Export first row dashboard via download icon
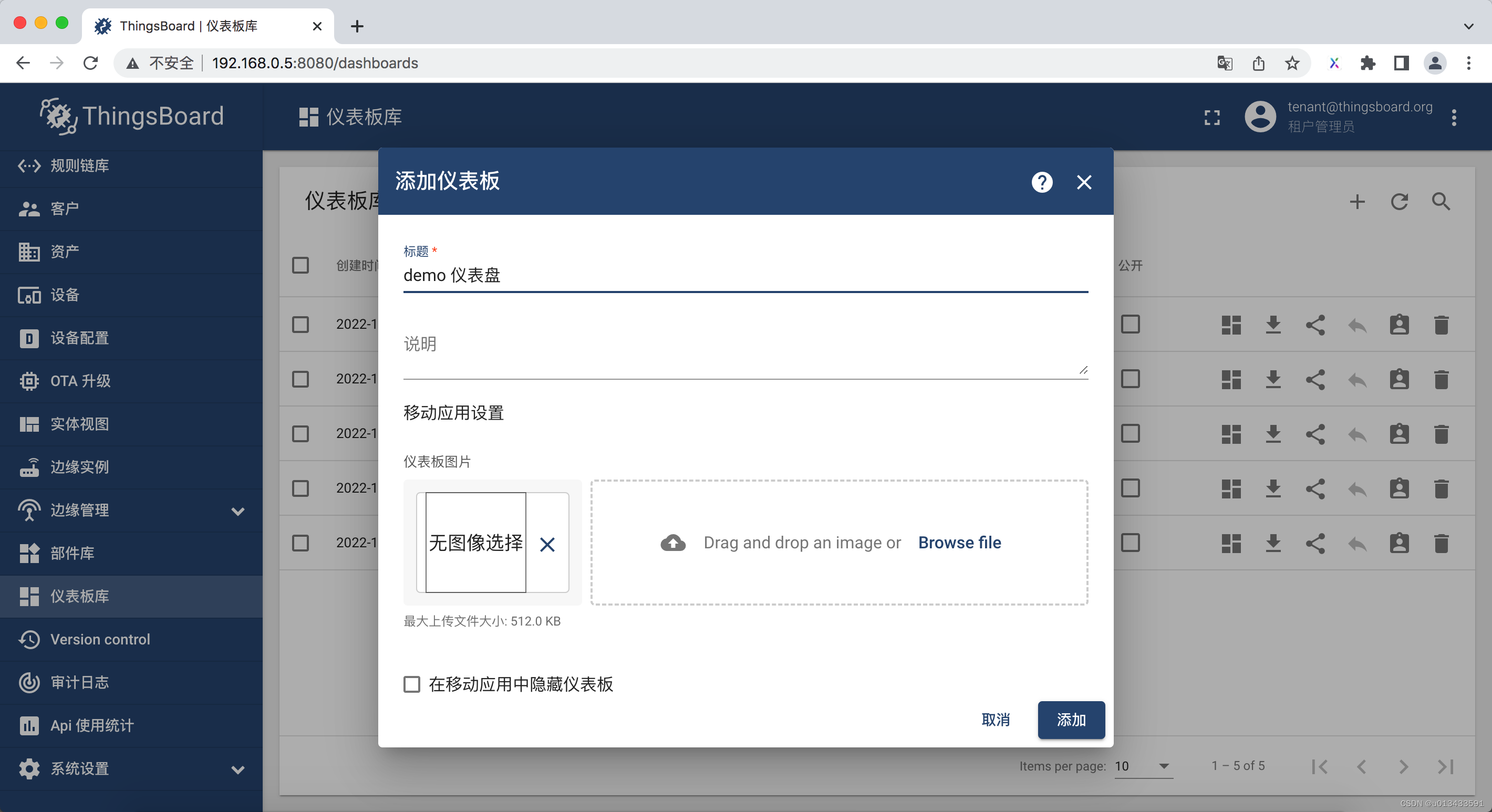The width and height of the screenshot is (1492, 812). pos(1273,325)
